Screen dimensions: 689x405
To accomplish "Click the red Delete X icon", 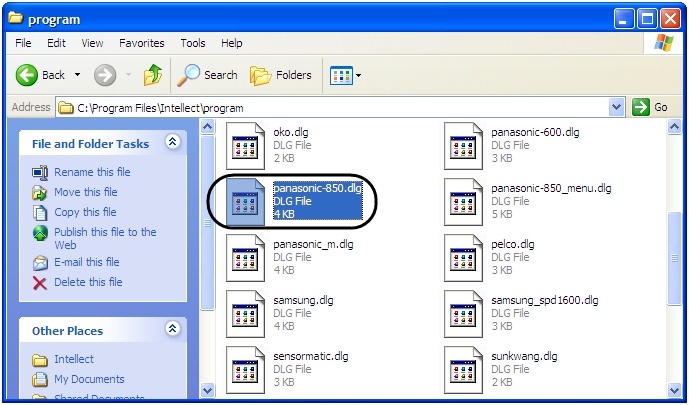I will [40, 283].
